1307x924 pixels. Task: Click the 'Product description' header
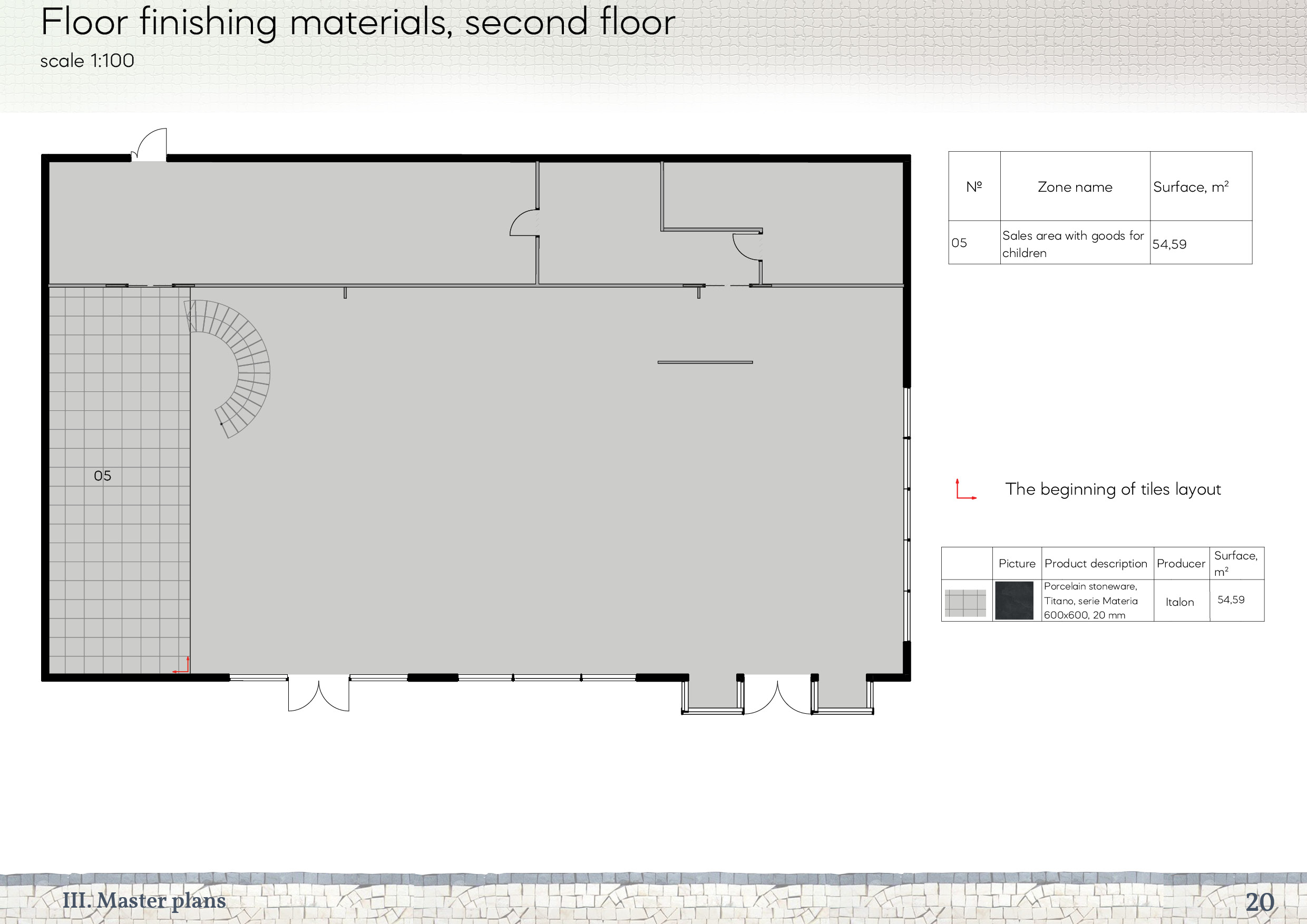(x=1096, y=563)
